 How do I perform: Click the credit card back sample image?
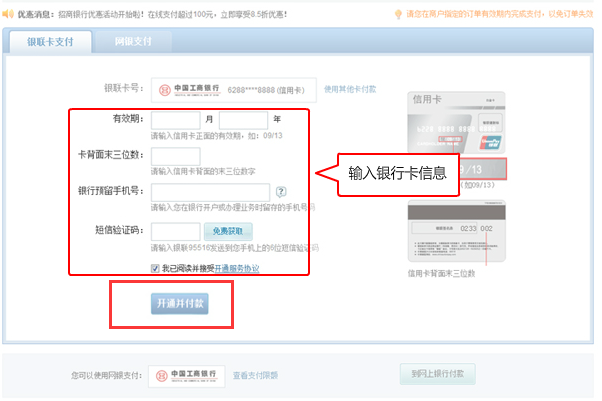point(455,229)
